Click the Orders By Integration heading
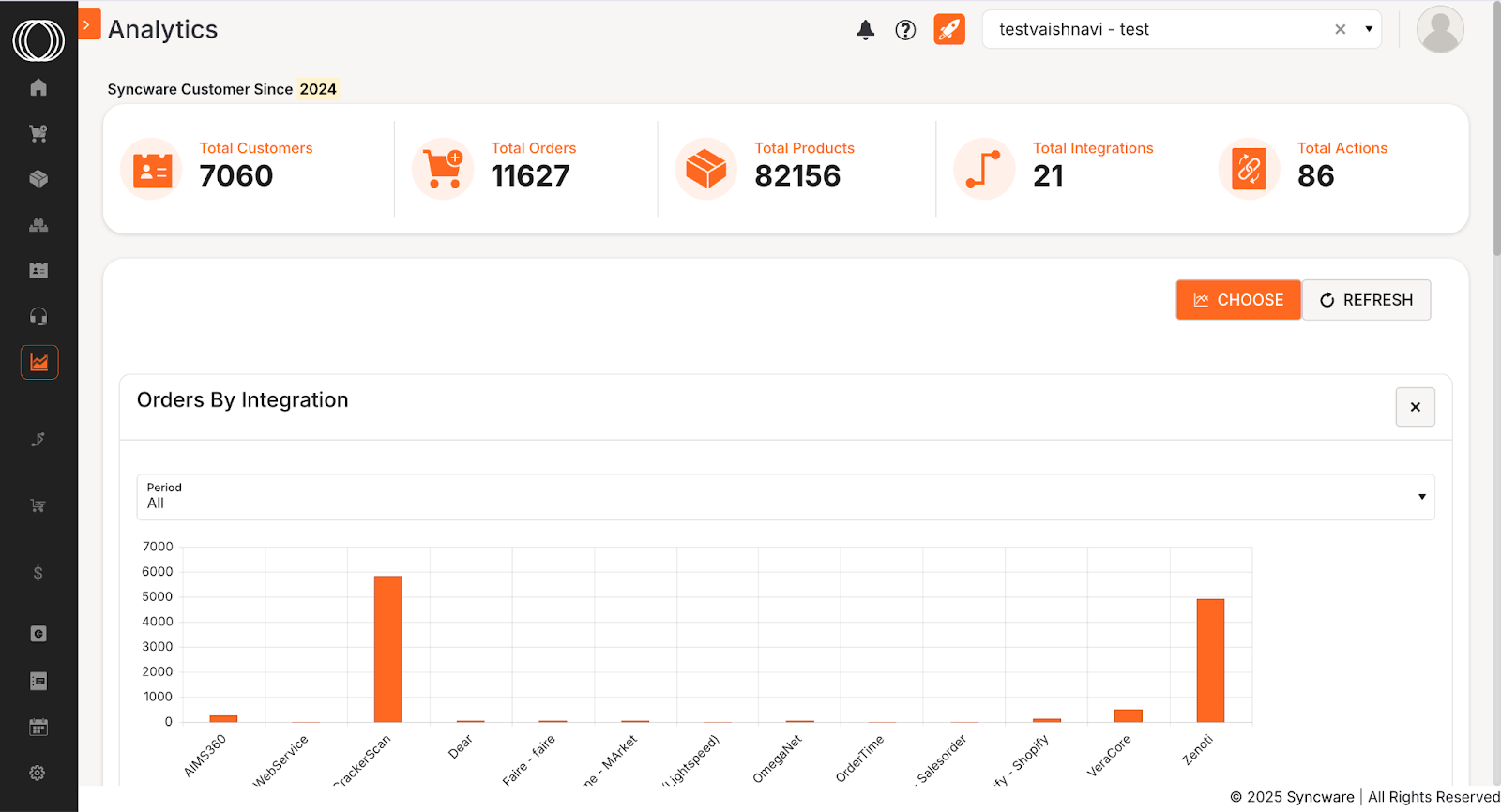Image resolution: width=1501 pixels, height=812 pixels. tap(242, 400)
